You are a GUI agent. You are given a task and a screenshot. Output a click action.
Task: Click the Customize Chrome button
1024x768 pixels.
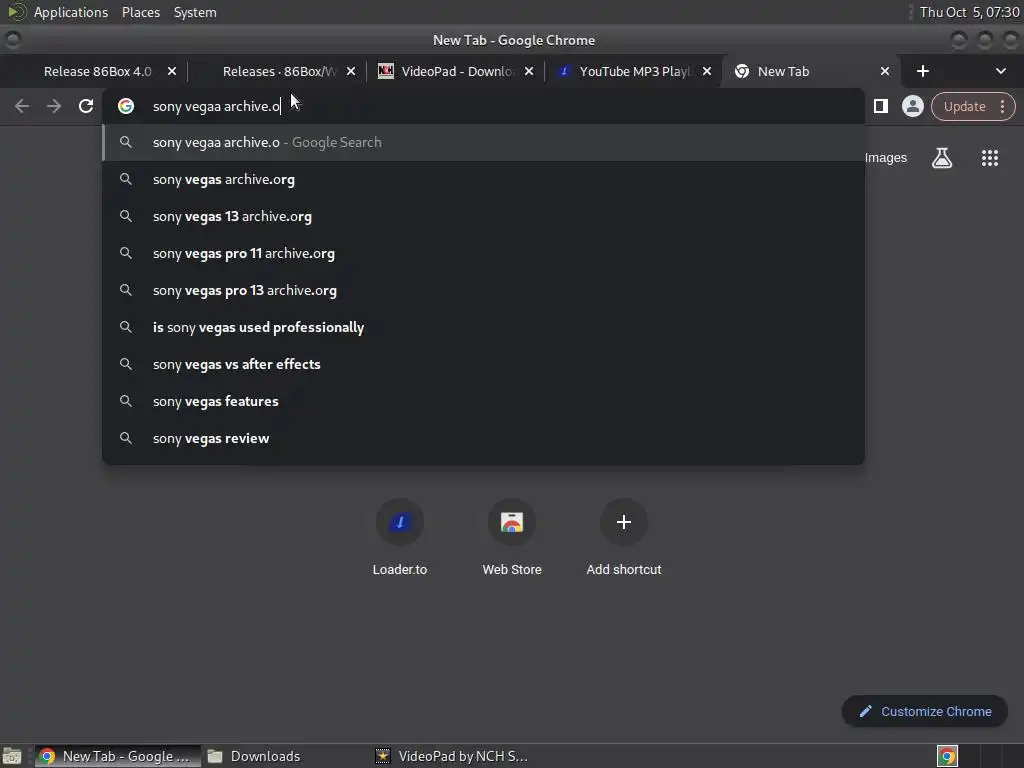click(x=925, y=711)
